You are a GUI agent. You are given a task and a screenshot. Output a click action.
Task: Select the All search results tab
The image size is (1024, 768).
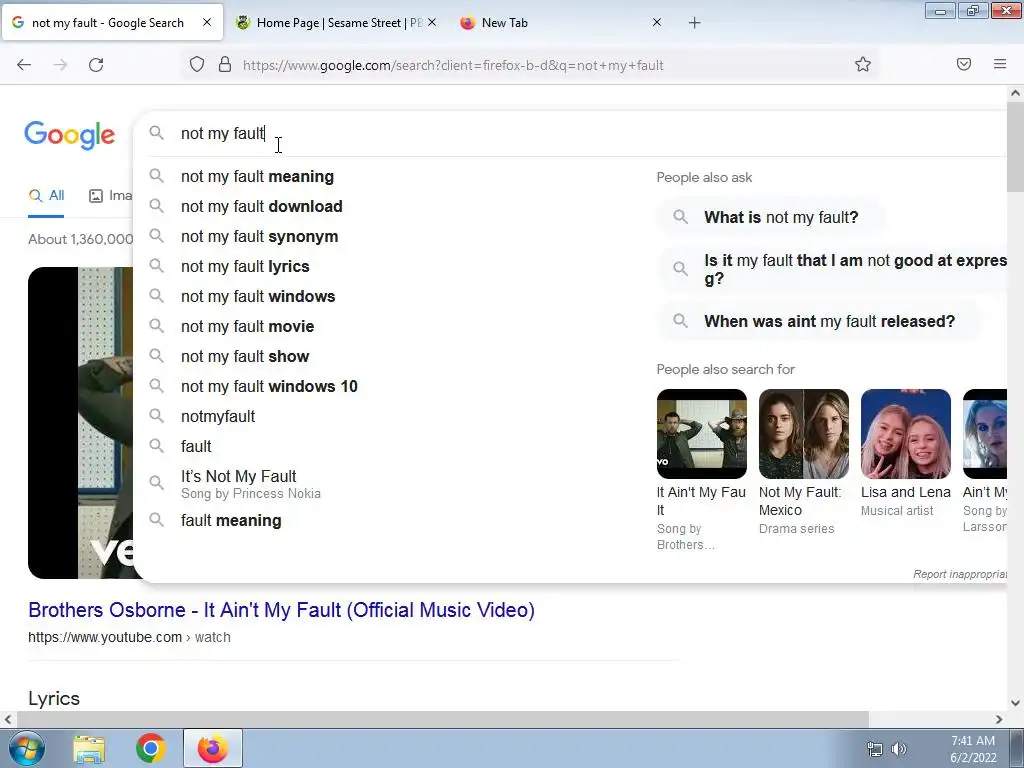46,195
